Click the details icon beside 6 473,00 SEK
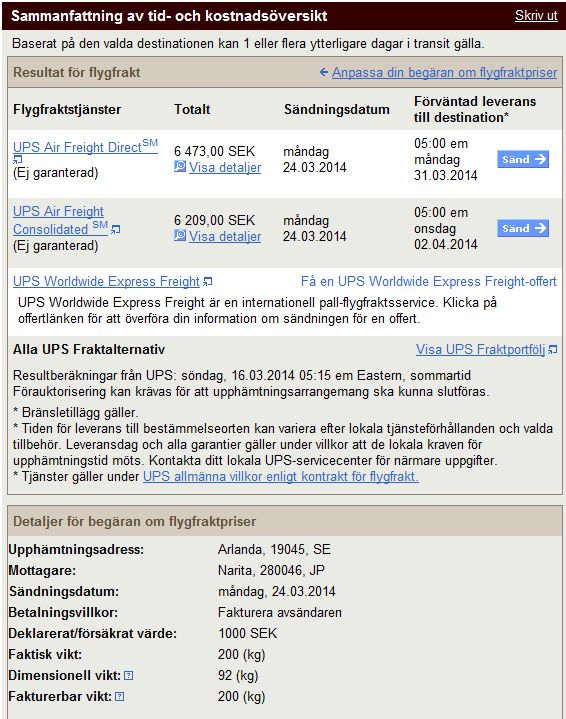This screenshot has height=719, width=566. tap(180, 167)
